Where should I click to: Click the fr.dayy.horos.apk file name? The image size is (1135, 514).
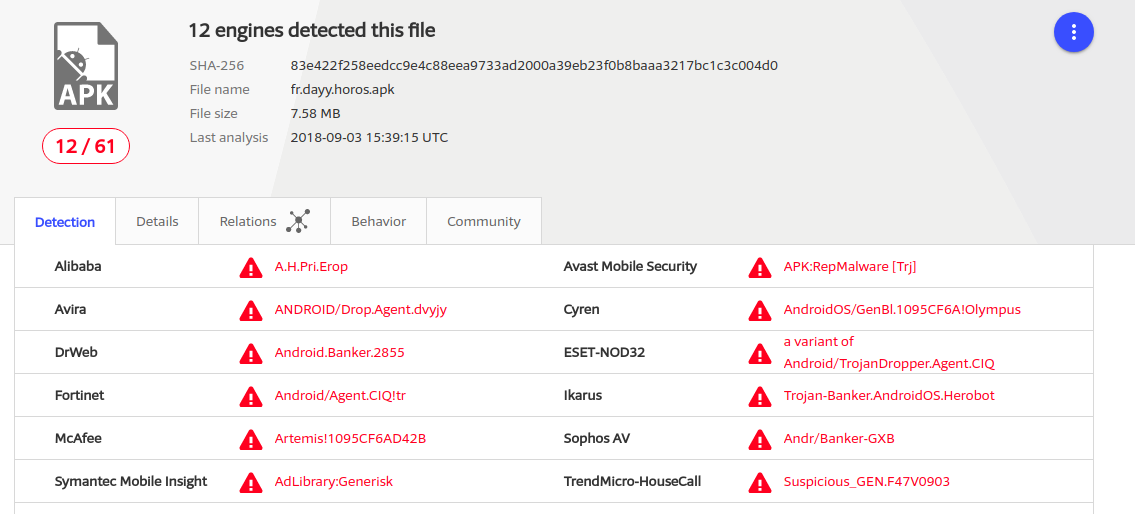coord(342,90)
